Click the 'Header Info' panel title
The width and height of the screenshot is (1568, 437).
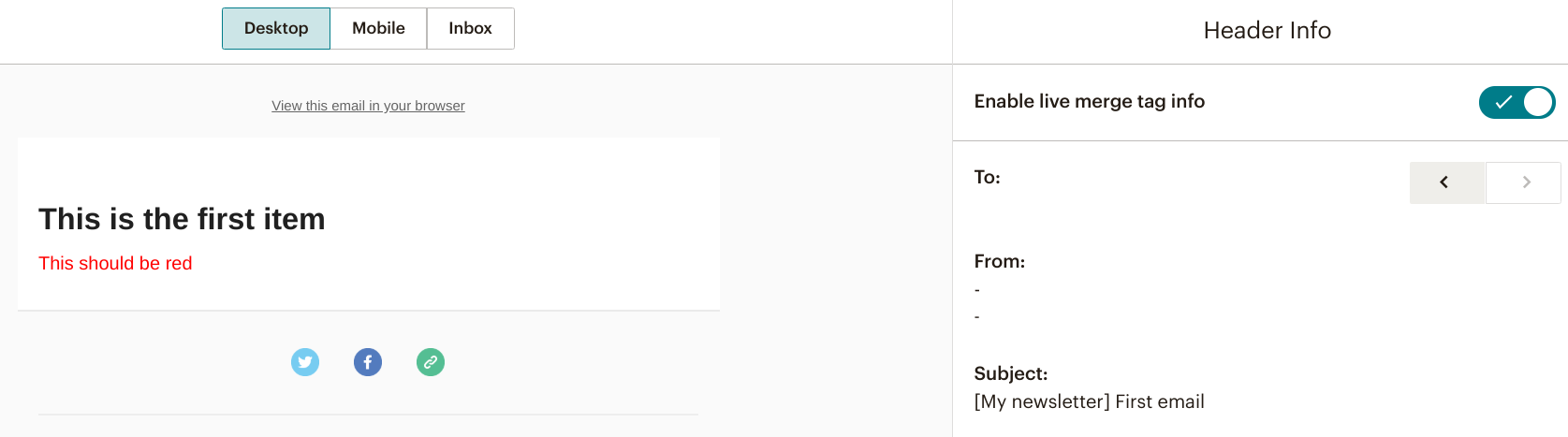(1267, 31)
